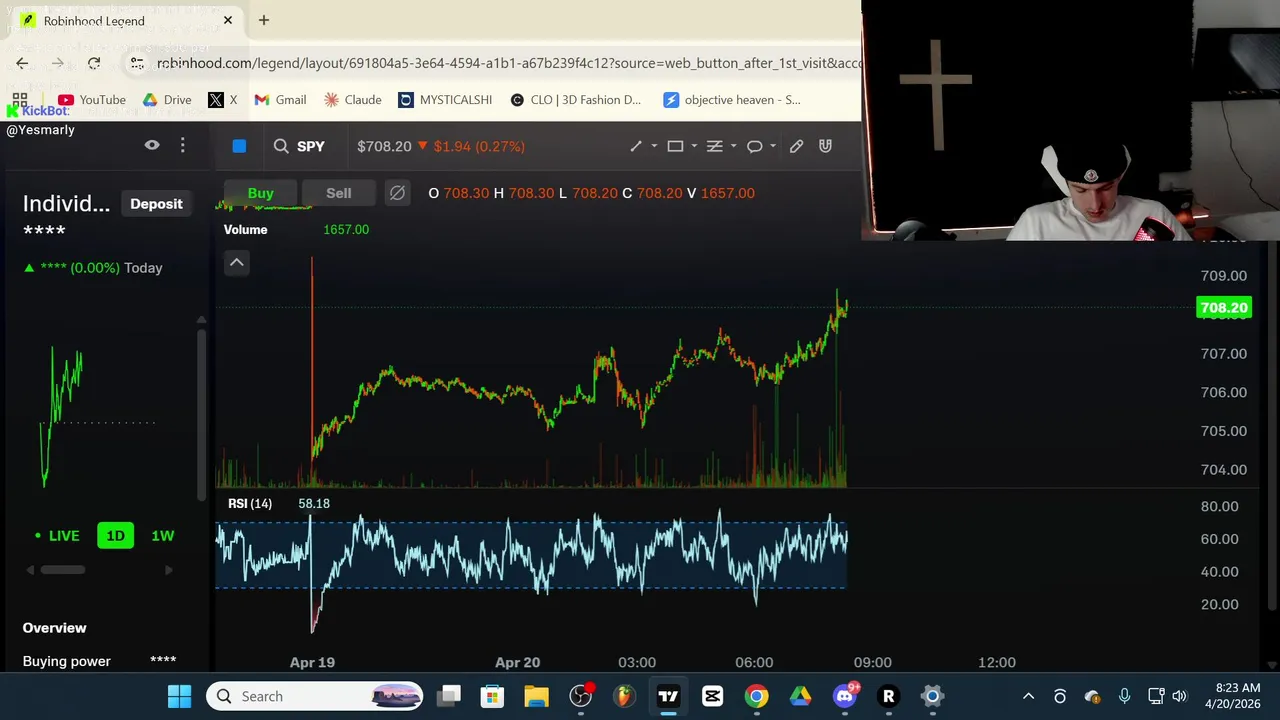Open the X bookmark
This screenshot has height=720, width=1280.
(x=223, y=100)
